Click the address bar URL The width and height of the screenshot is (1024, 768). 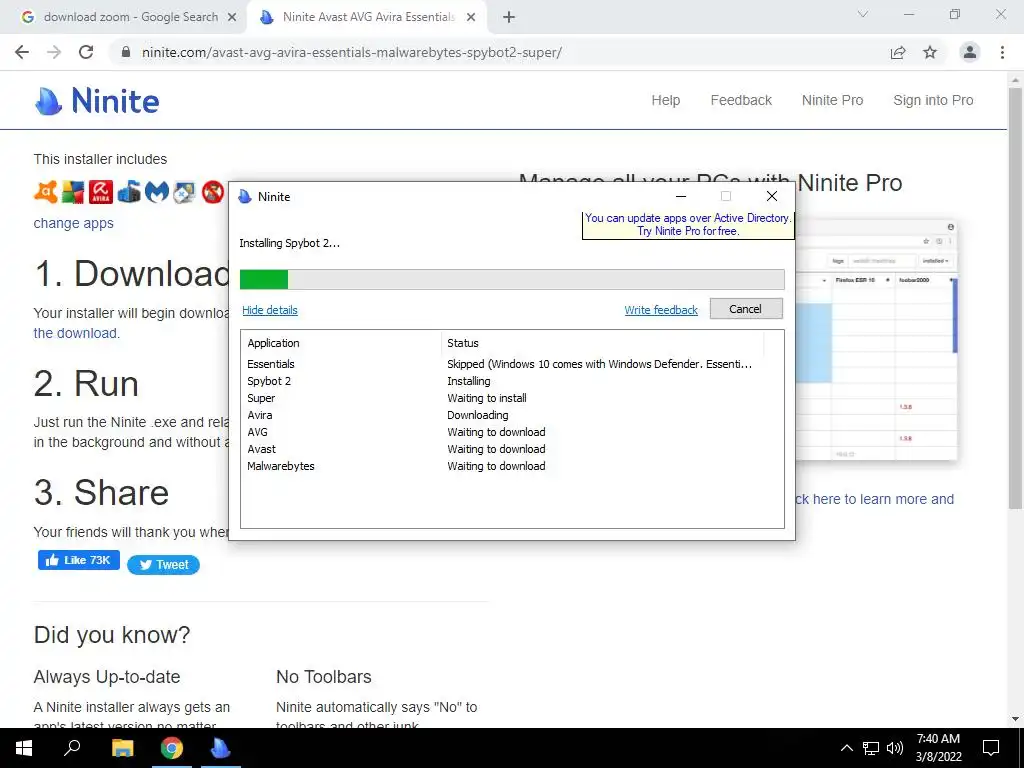coord(351,52)
